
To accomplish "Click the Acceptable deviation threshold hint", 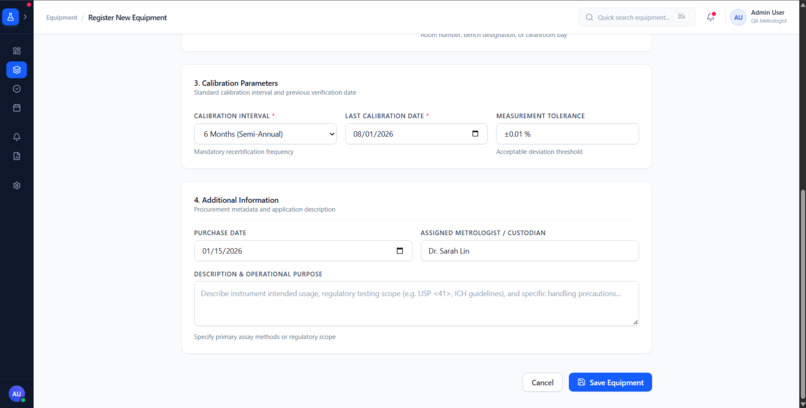I will (539, 152).
